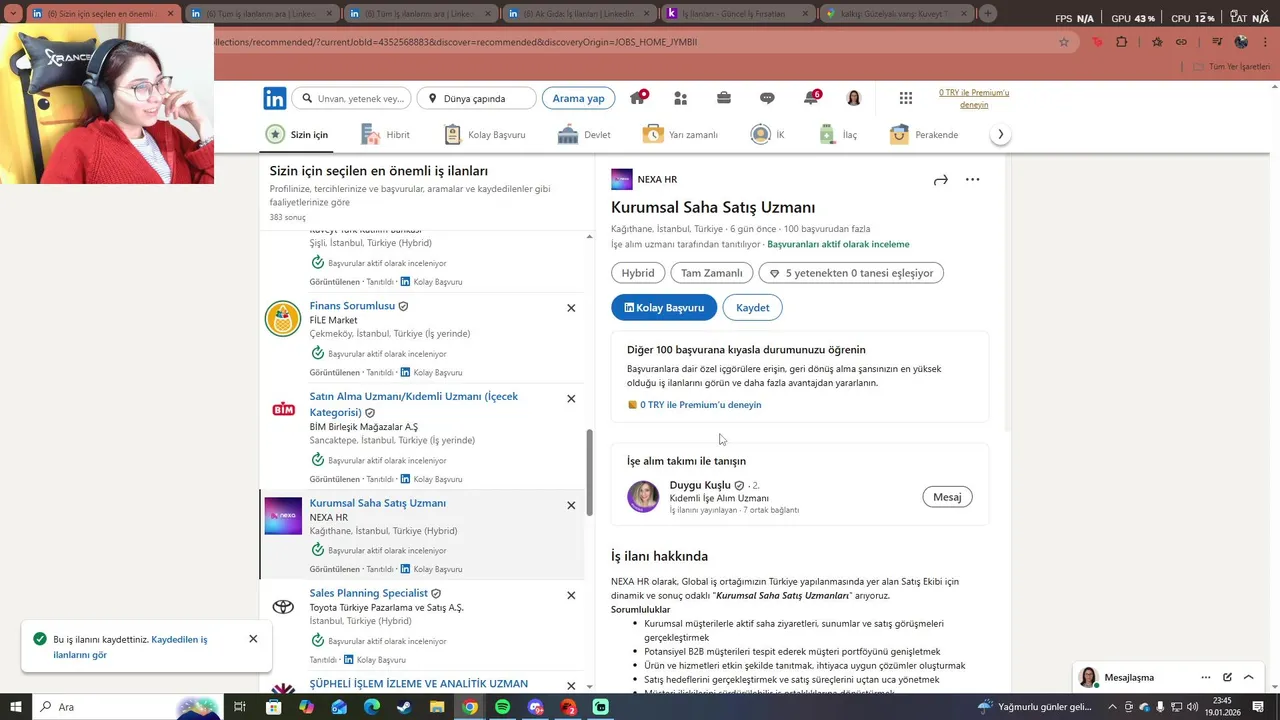Click NEXA HR logo in job detail header
The image size is (1280, 720).
(x=622, y=179)
